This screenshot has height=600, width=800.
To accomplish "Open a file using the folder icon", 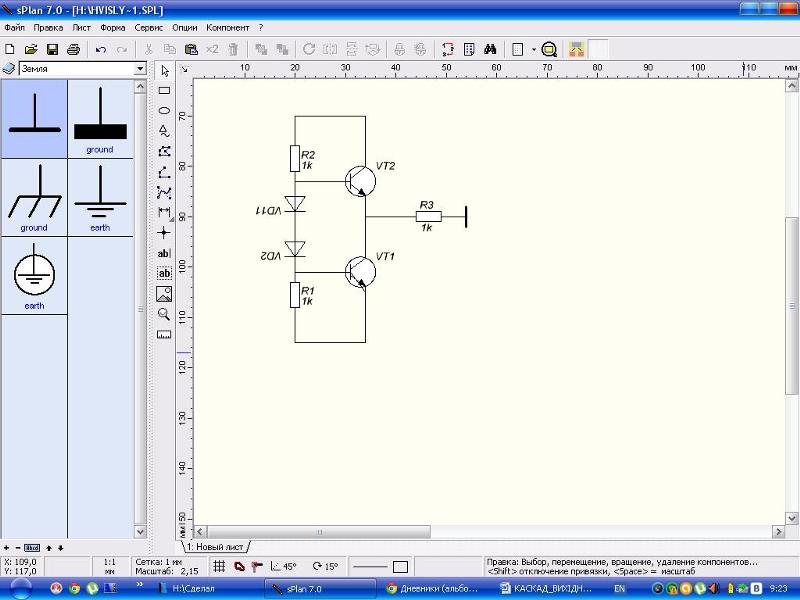I will pyautogui.click(x=31, y=49).
